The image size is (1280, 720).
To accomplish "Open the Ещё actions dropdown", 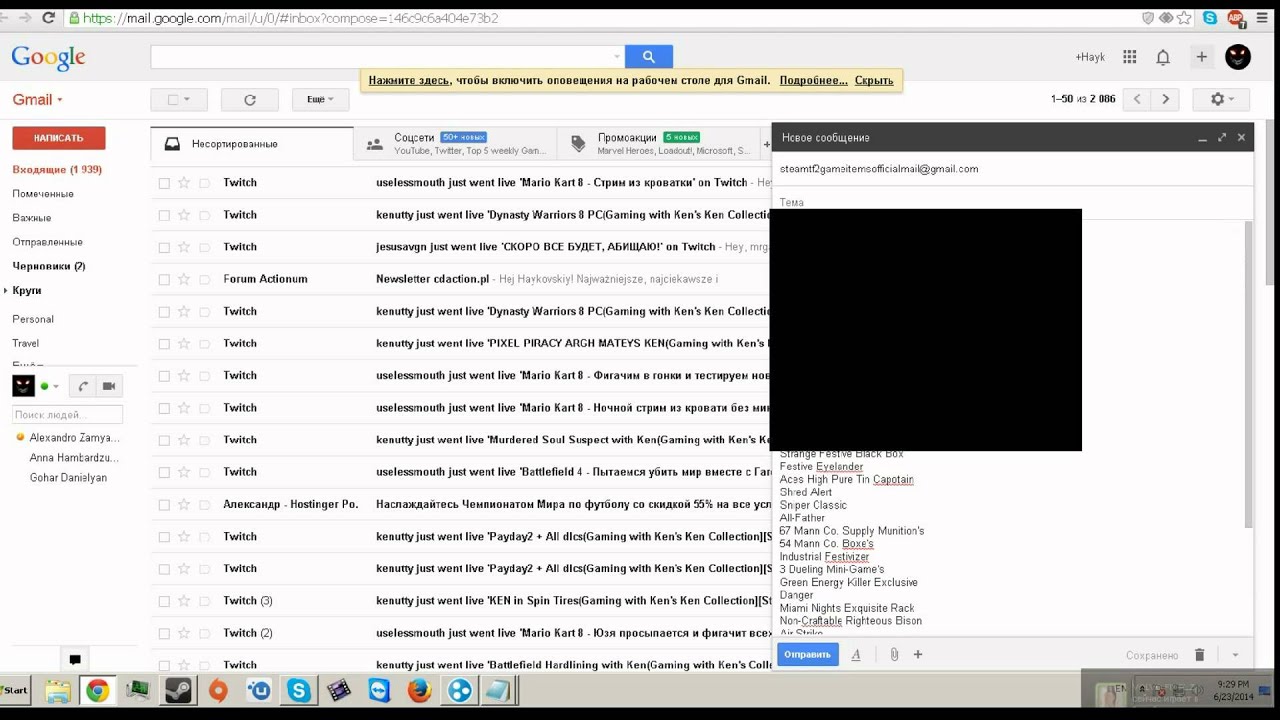I will [320, 100].
